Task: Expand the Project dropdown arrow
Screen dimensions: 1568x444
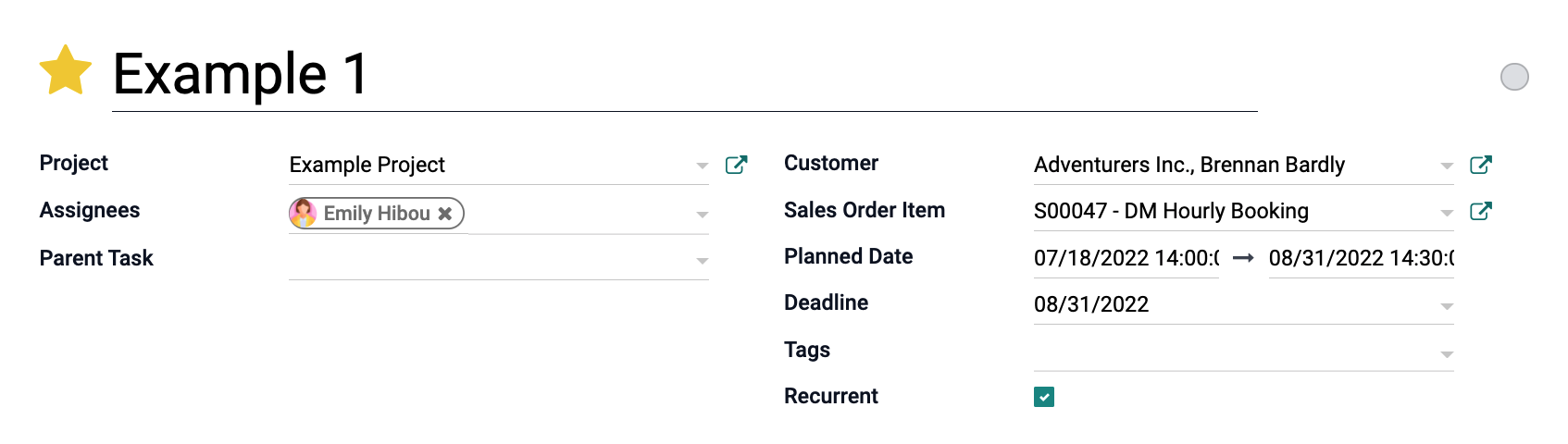Action: click(703, 166)
